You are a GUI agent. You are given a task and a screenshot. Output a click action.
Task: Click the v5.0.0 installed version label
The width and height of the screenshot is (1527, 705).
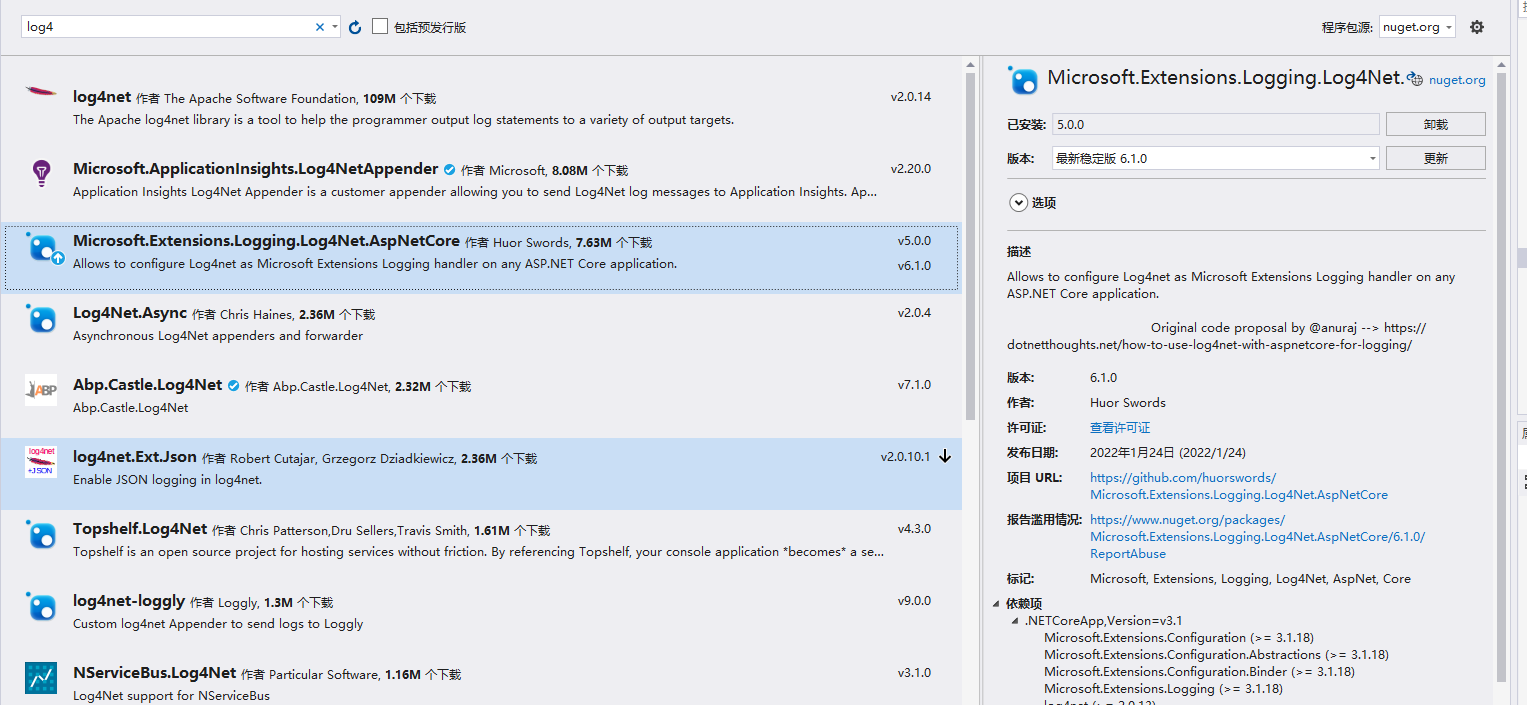(914, 241)
